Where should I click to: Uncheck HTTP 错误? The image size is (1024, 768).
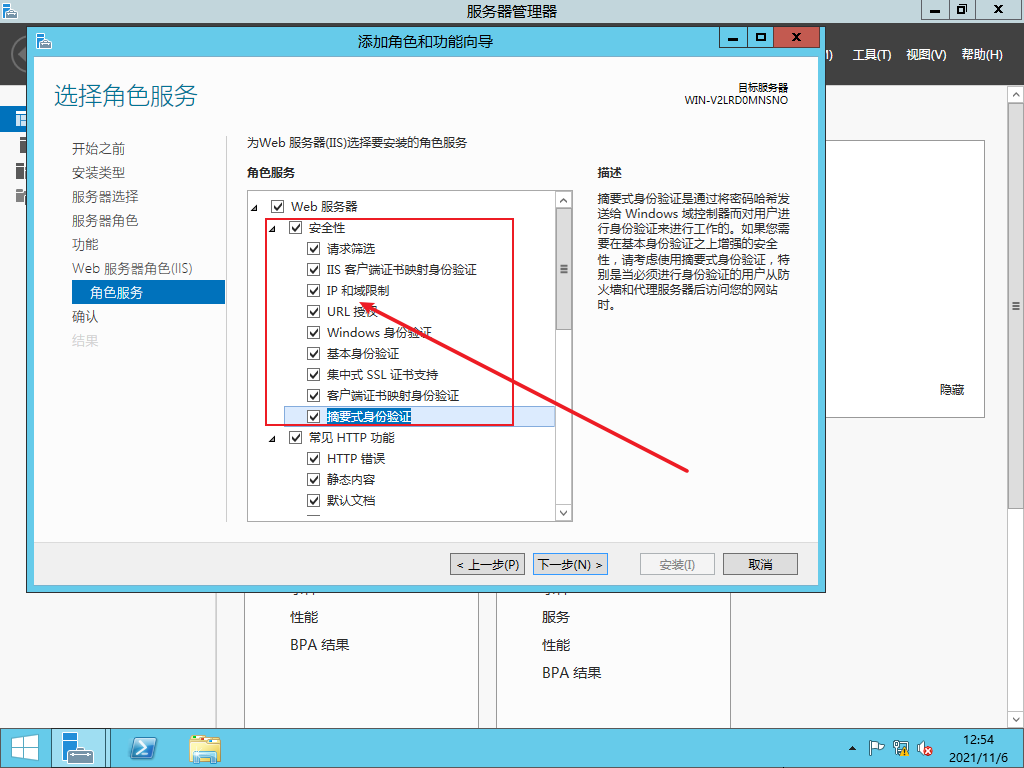[313, 458]
